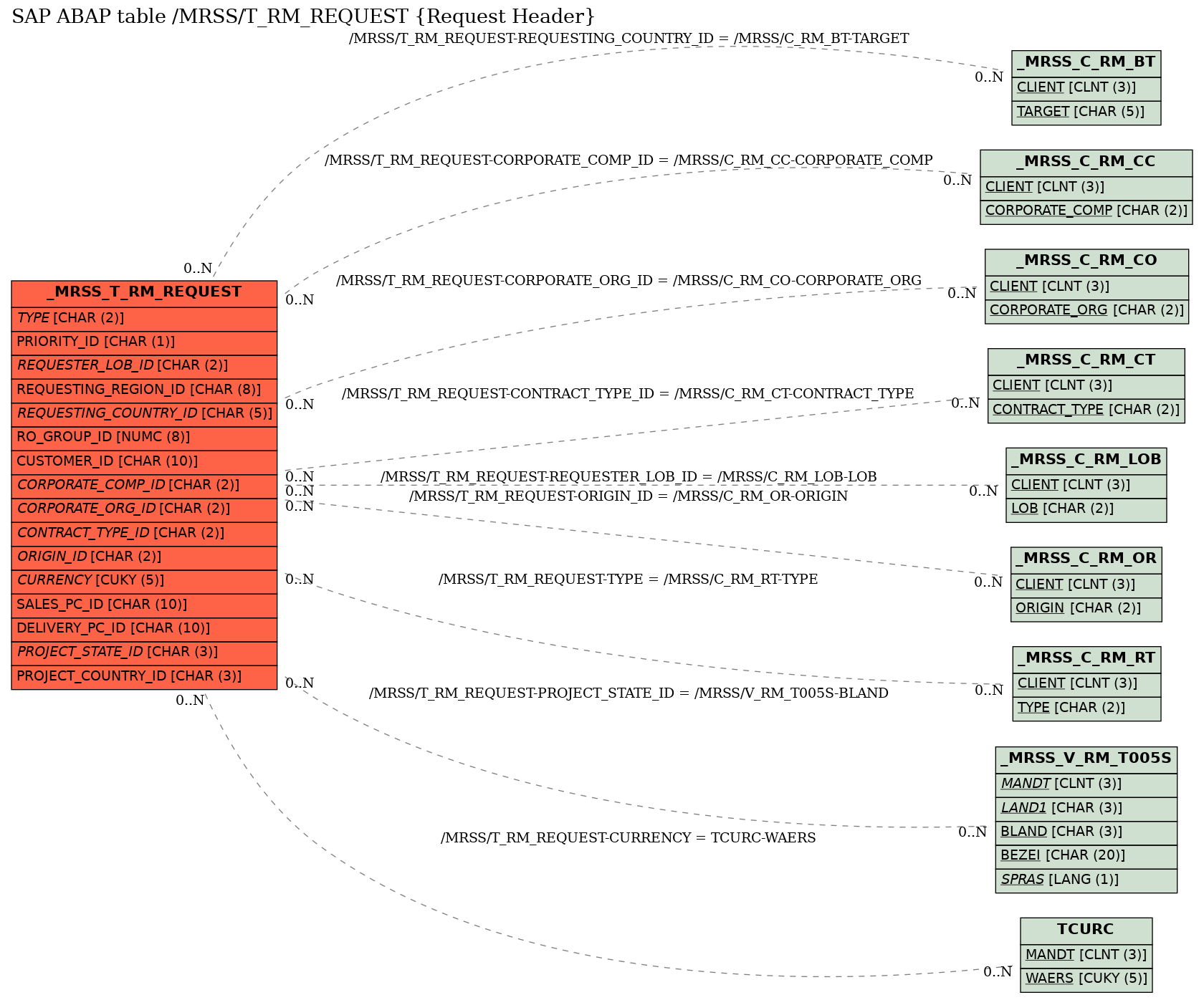Screen dimensions: 1204x1000
Task: Click CLIENT field in _MRSS_C_RM_LOB
Action: tap(1086, 486)
